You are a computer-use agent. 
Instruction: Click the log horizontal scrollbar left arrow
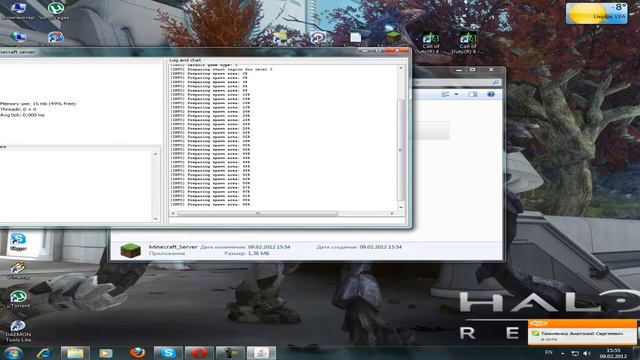(173, 213)
